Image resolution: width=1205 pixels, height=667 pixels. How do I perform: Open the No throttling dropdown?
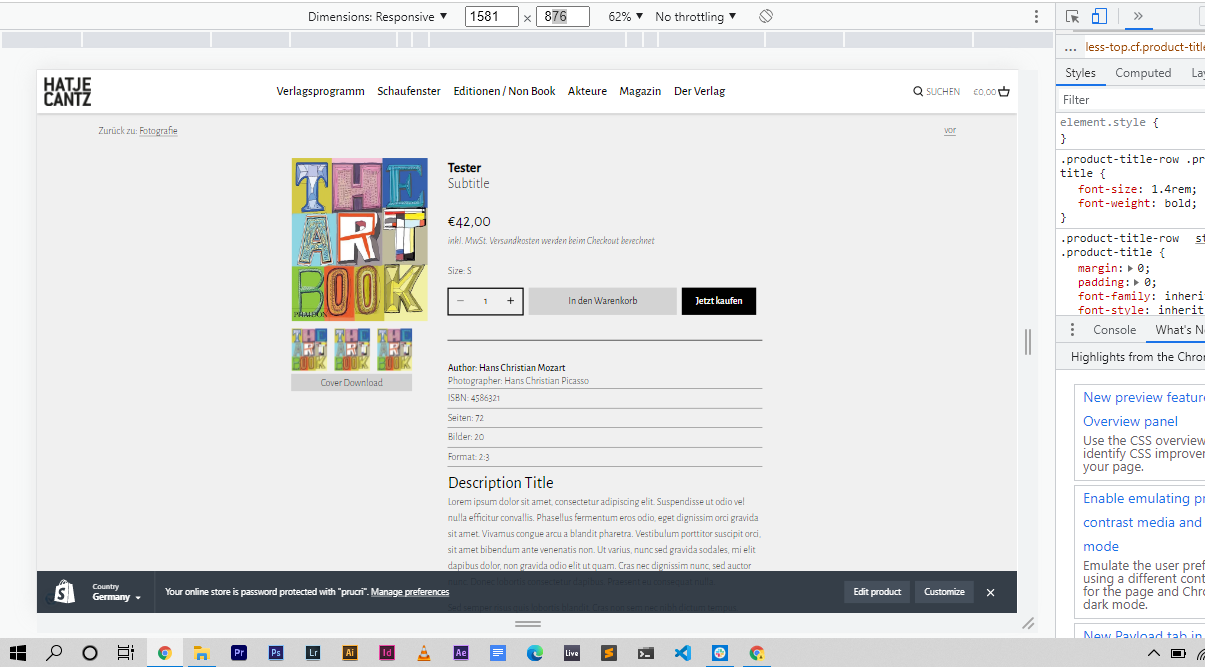pos(696,17)
